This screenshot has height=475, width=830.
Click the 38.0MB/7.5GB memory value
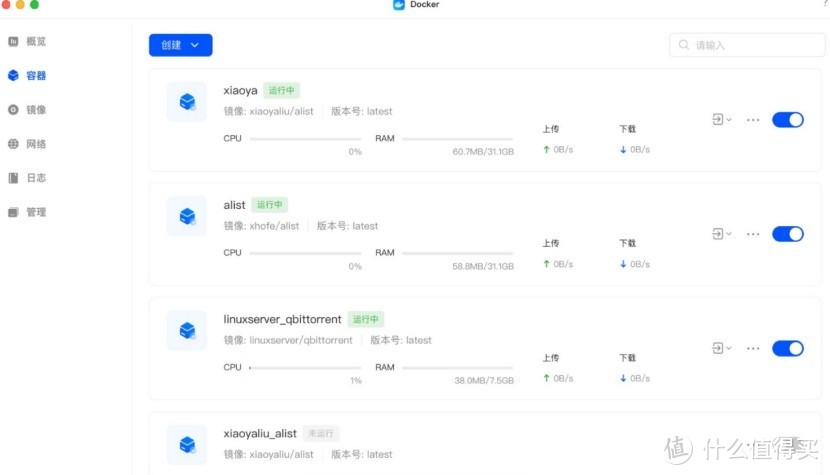pyautogui.click(x=484, y=381)
